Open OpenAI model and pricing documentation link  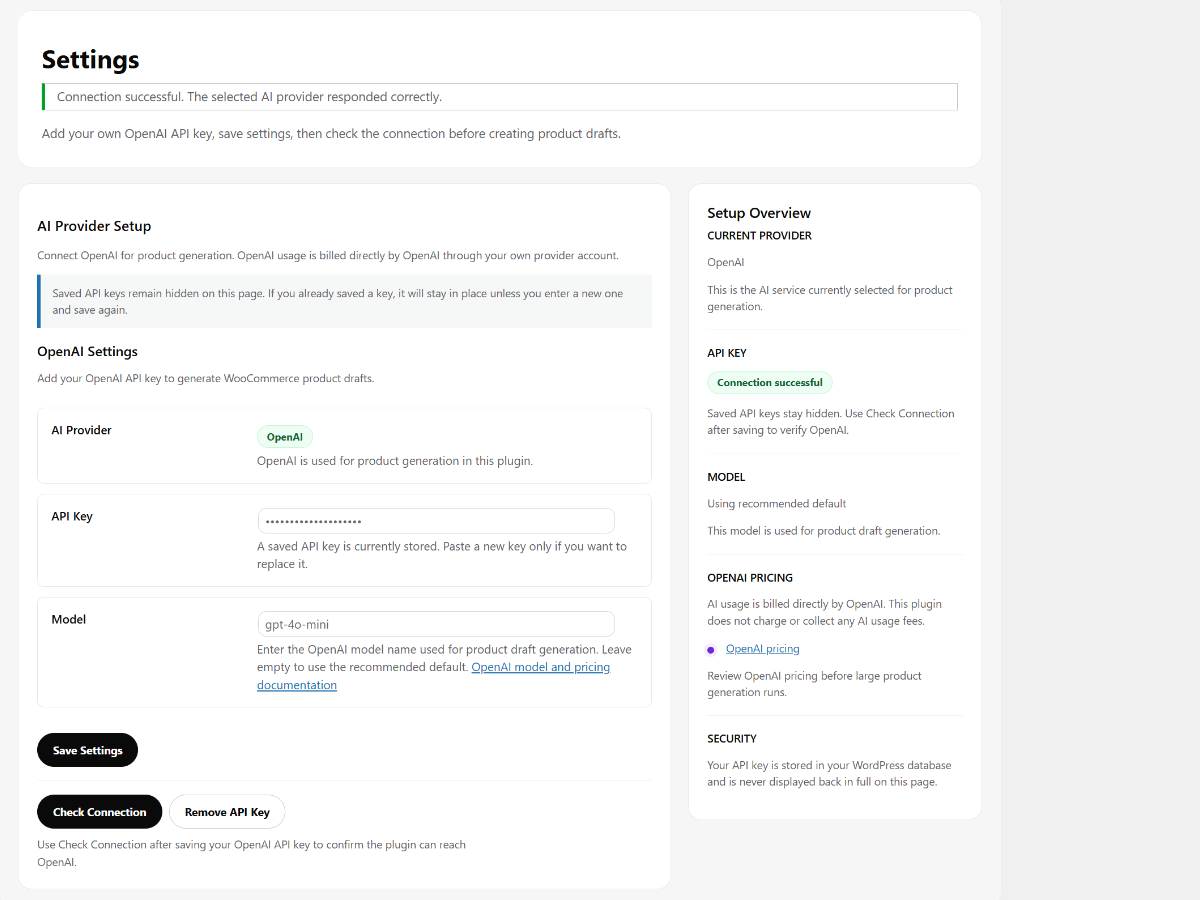[433, 676]
